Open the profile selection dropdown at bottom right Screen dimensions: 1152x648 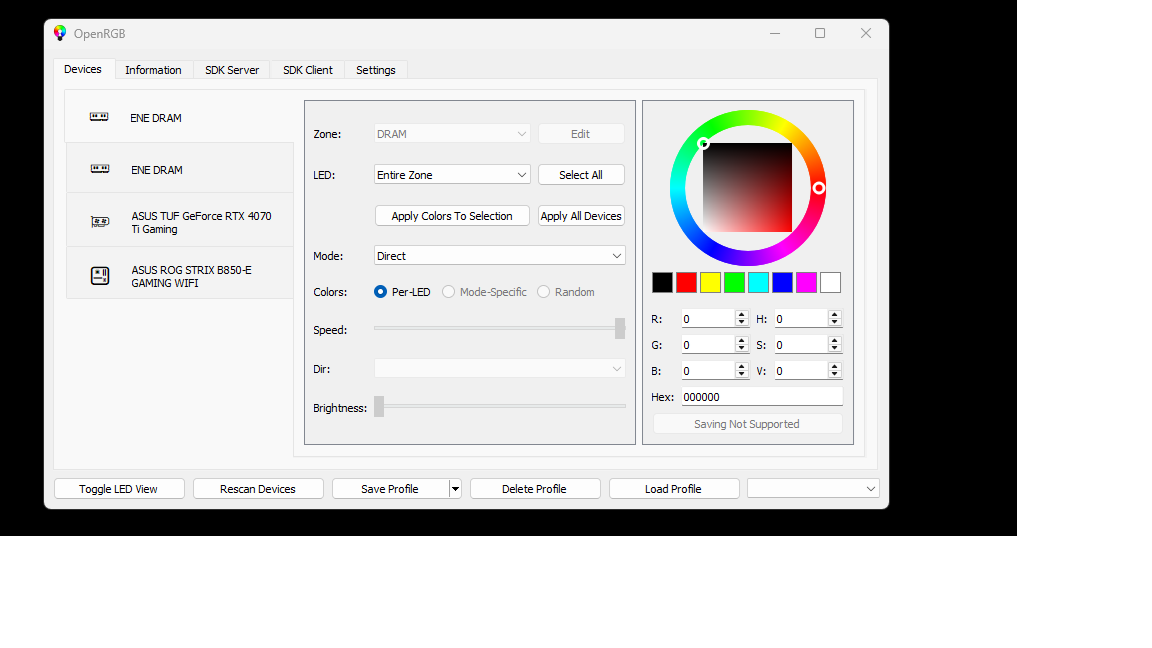813,489
